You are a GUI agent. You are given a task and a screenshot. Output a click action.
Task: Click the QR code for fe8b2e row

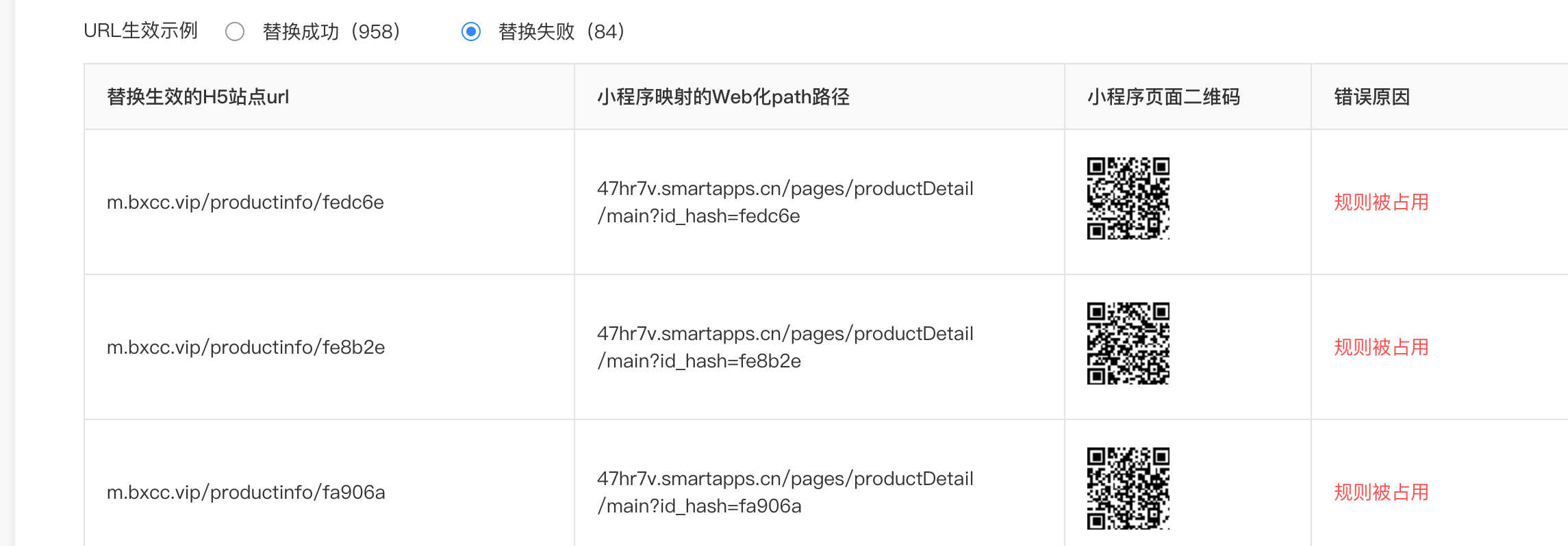pyautogui.click(x=1128, y=343)
